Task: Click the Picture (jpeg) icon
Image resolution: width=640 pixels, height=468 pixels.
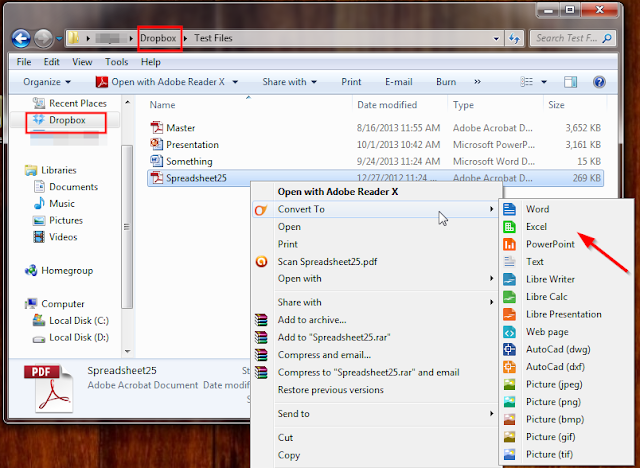Action: (509, 384)
